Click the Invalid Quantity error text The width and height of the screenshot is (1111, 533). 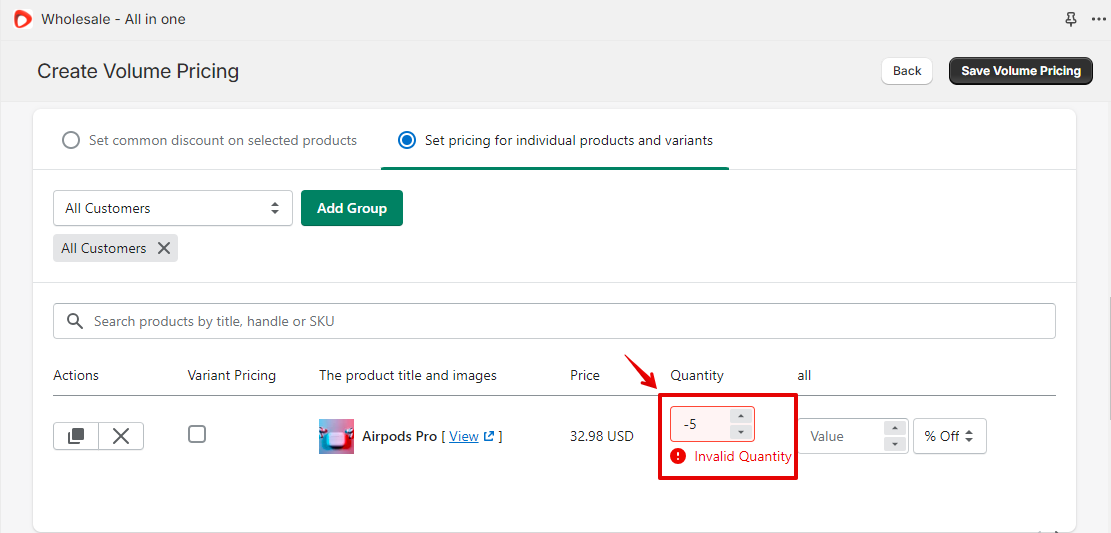(x=743, y=456)
